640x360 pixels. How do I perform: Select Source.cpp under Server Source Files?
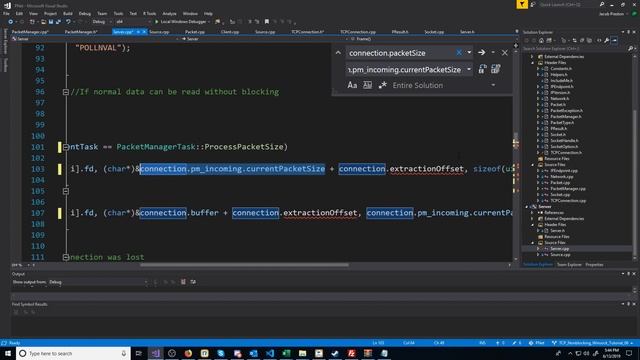coord(560,255)
